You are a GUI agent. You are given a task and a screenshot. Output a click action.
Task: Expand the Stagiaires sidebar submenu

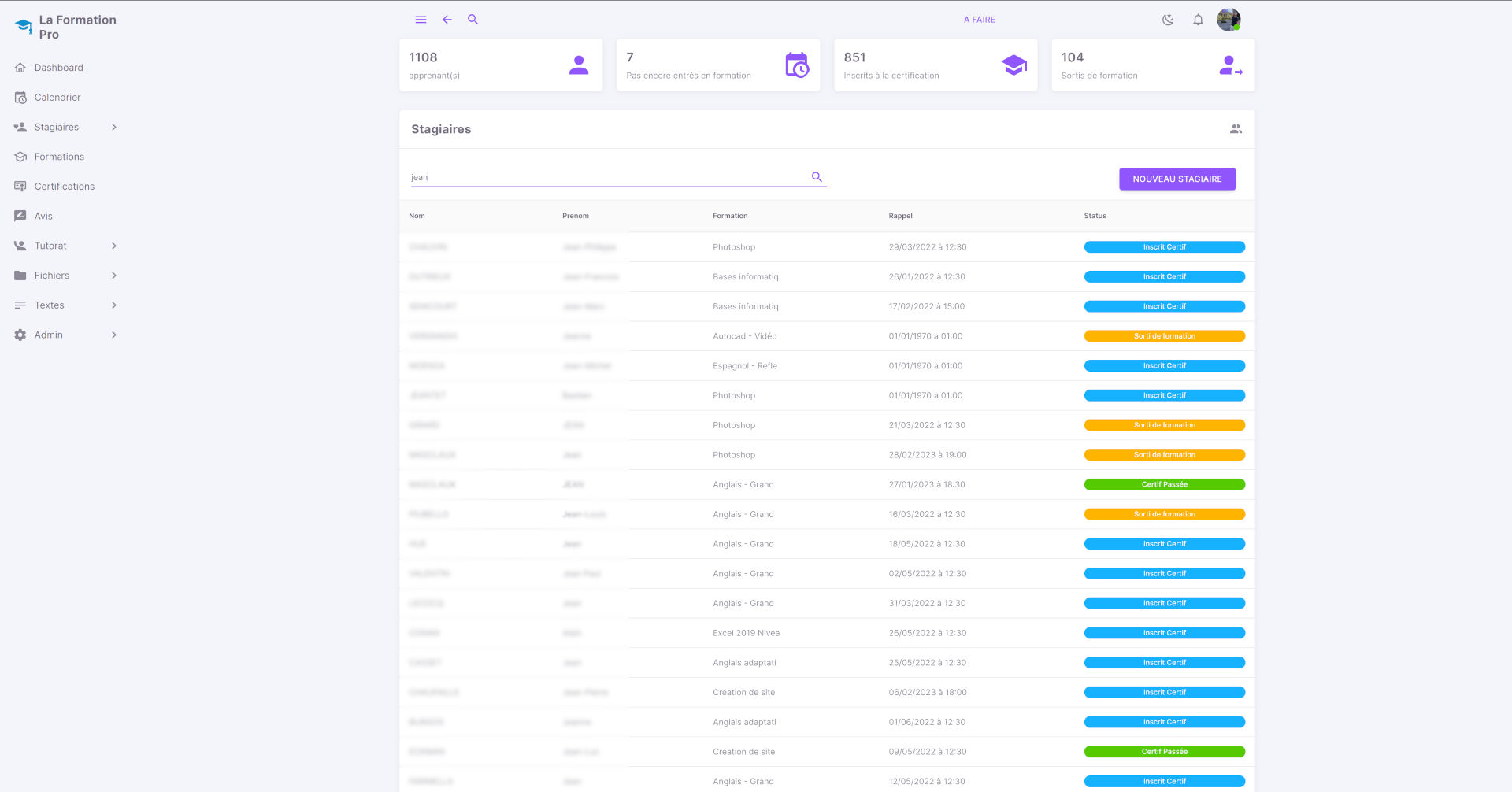coord(114,127)
